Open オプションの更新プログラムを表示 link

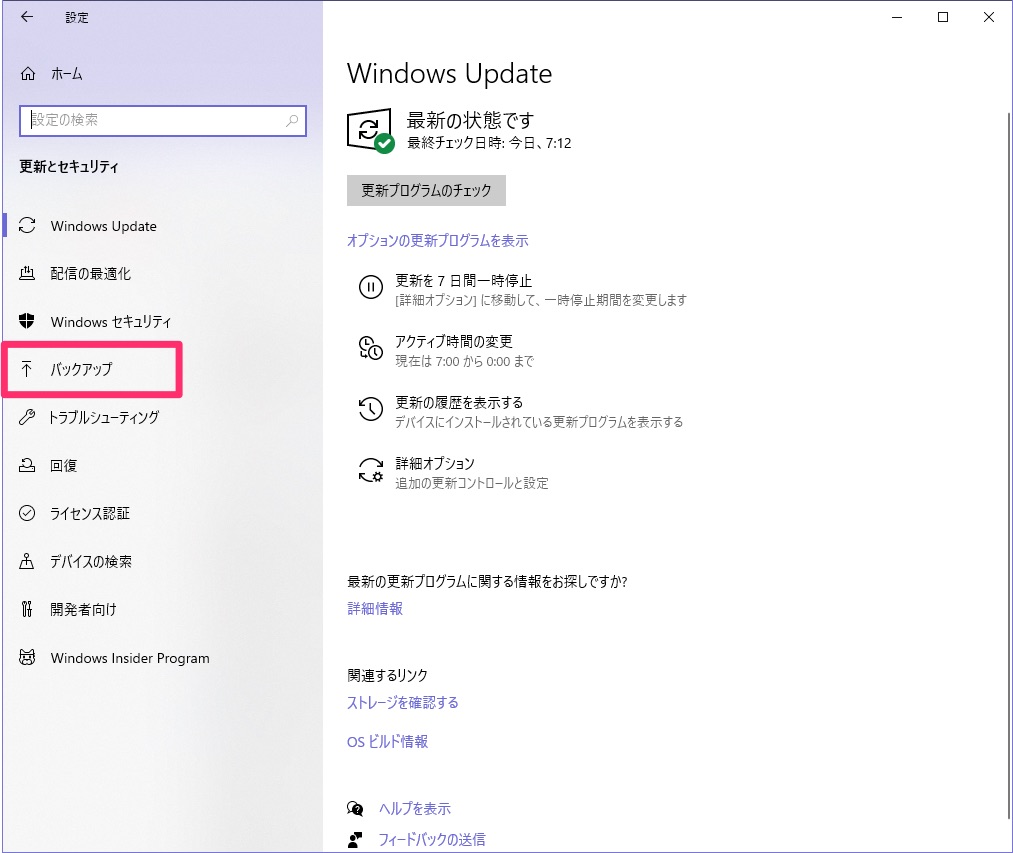437,241
